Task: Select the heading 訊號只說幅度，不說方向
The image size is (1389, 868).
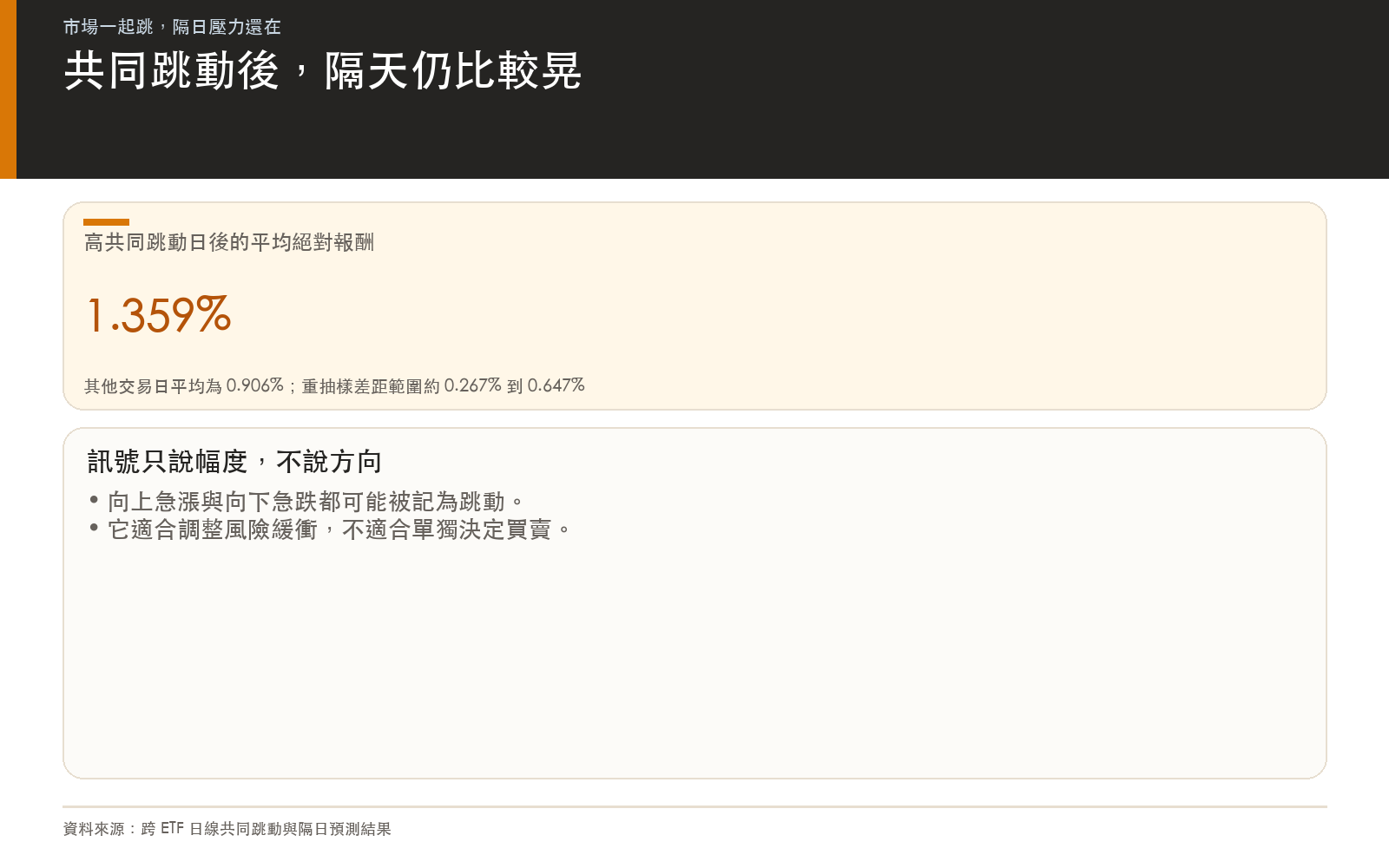Action: click(x=234, y=462)
